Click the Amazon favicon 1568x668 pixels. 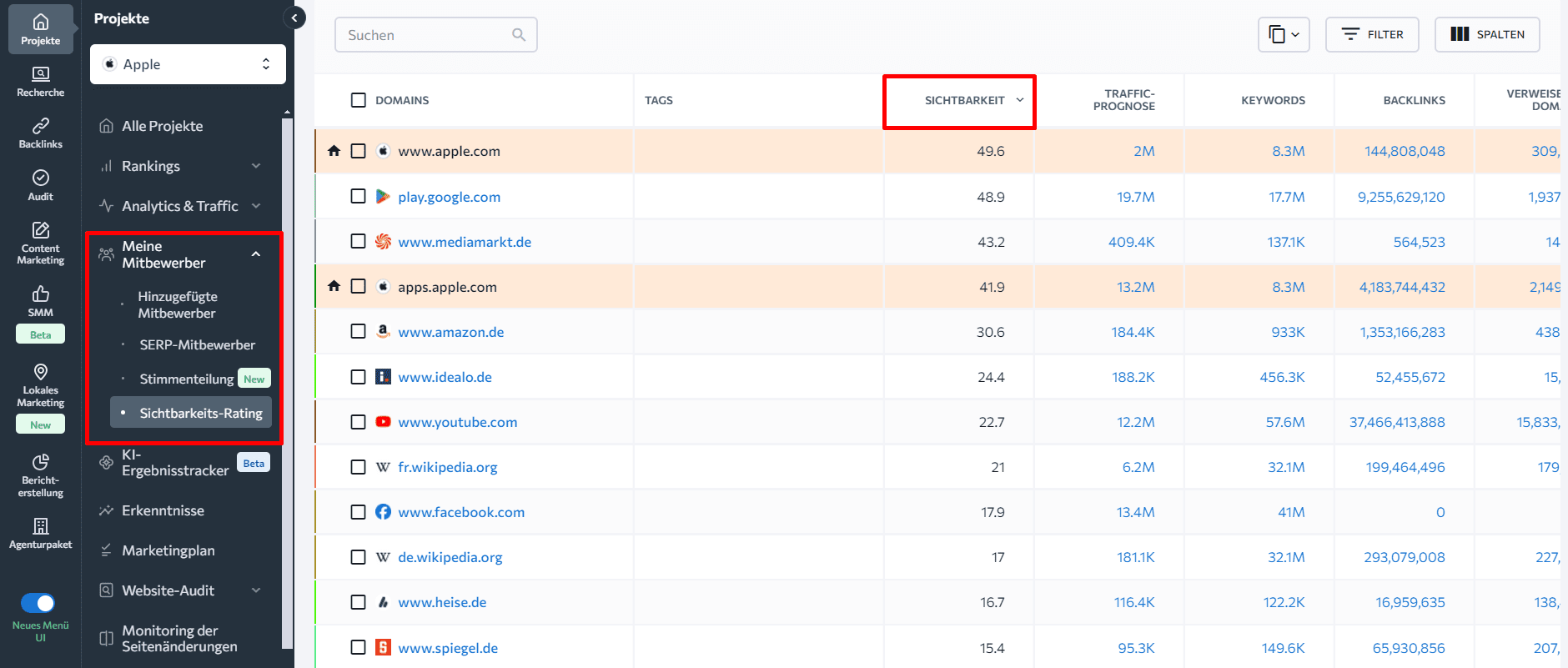point(383,332)
